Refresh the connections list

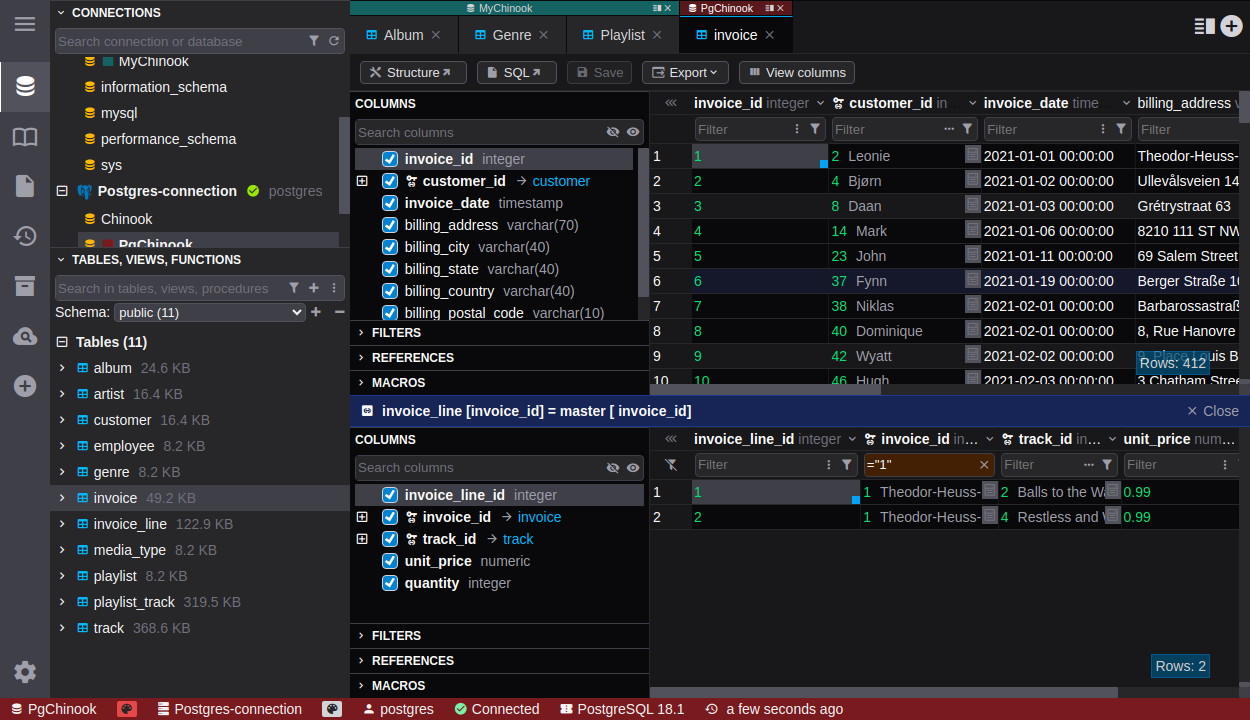(334, 41)
